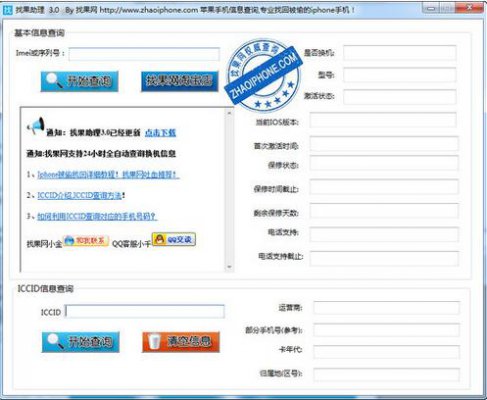Click the notice panel scrollbar down arrow

click(x=229, y=267)
